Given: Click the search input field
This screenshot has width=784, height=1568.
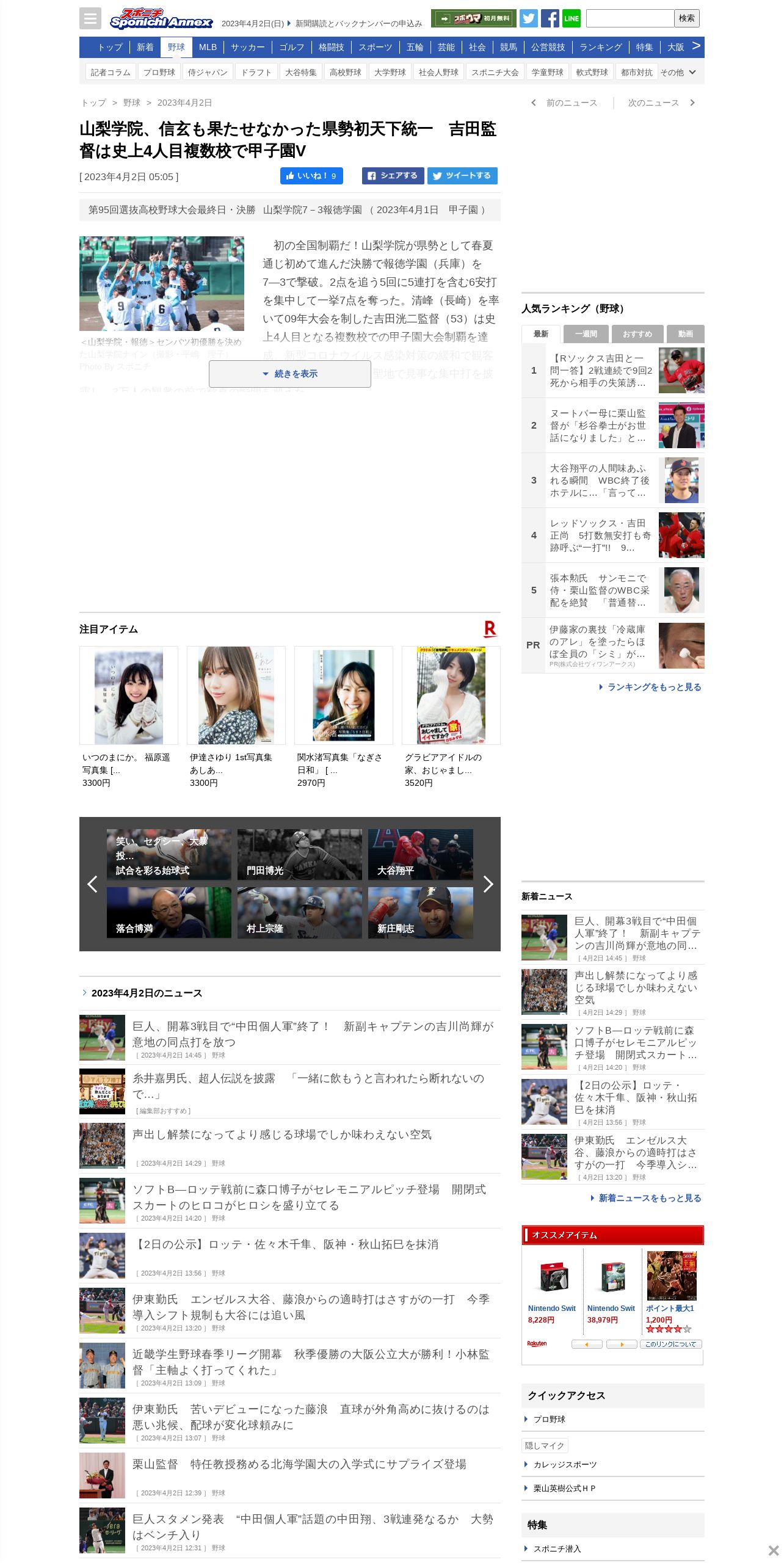Looking at the screenshot, I should pos(630,18).
